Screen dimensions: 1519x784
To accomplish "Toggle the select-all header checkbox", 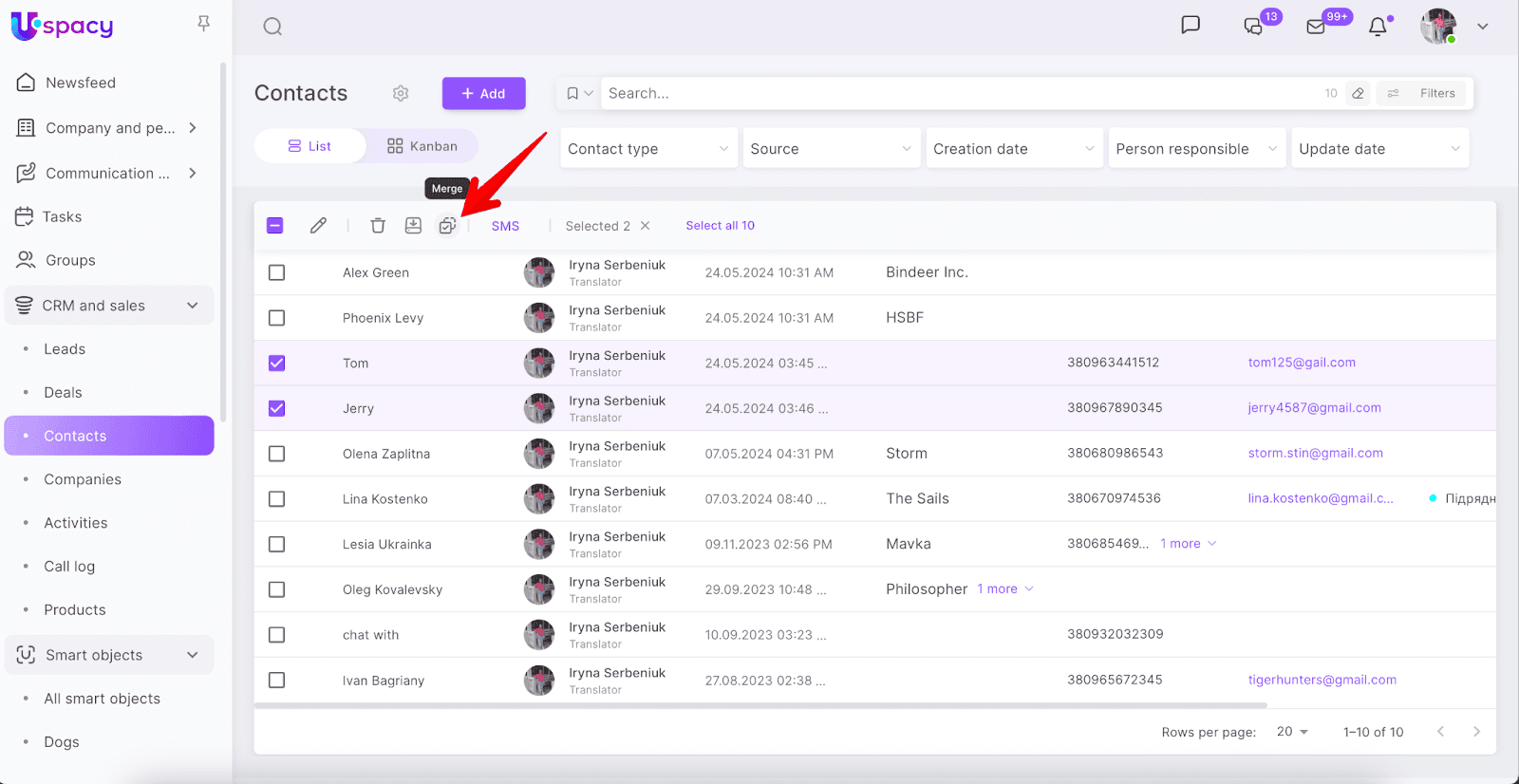I will [275, 226].
